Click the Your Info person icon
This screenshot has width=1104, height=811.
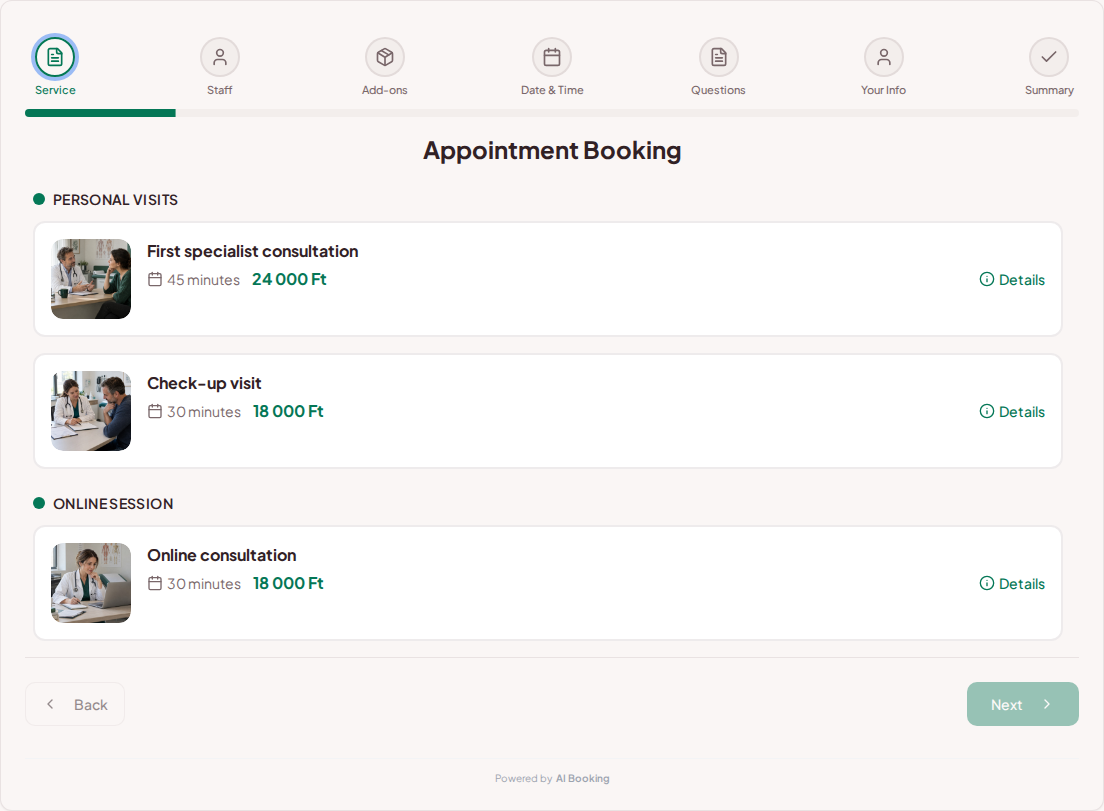click(x=884, y=57)
